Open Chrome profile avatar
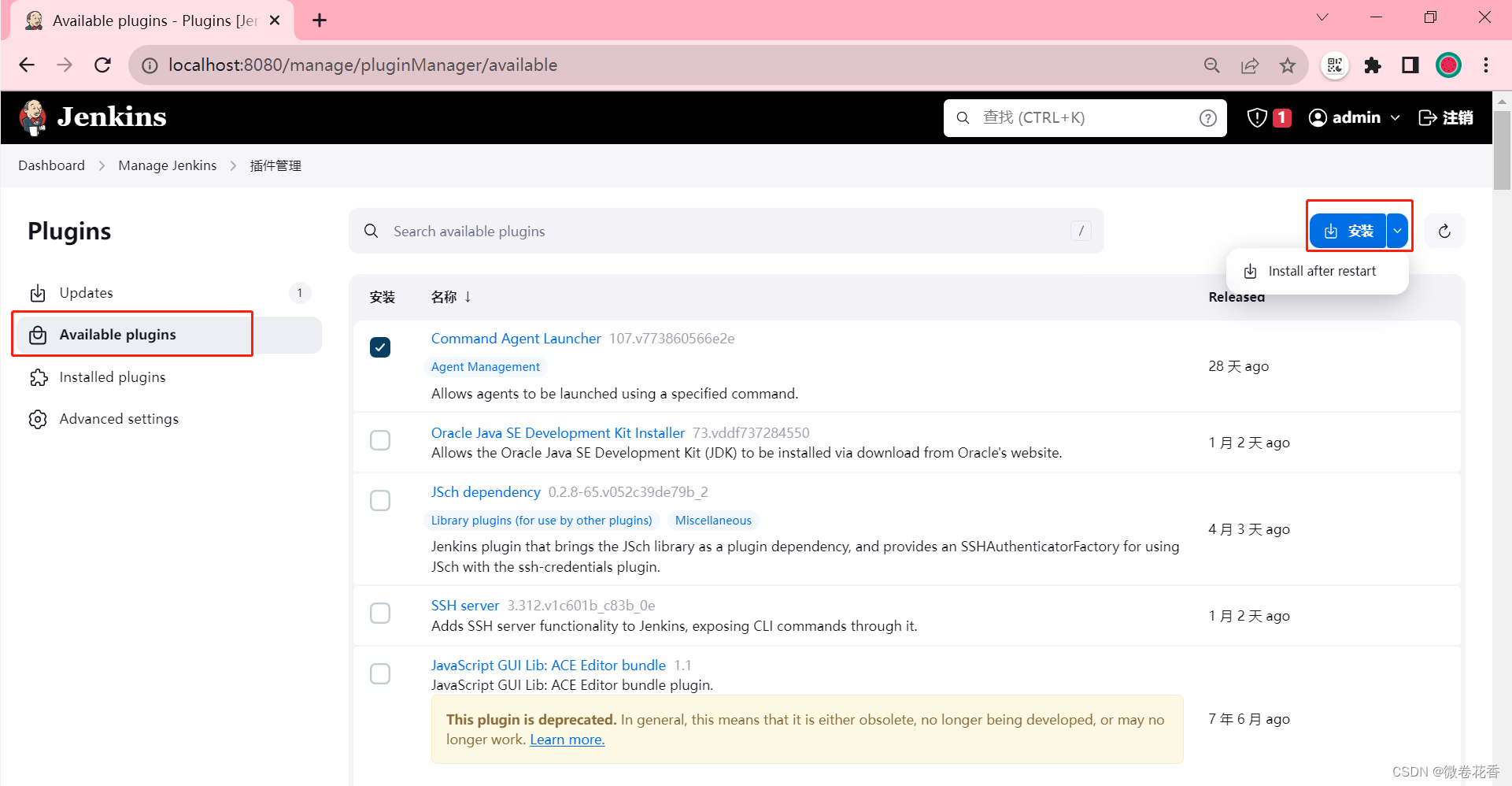1512x786 pixels. [1448, 65]
